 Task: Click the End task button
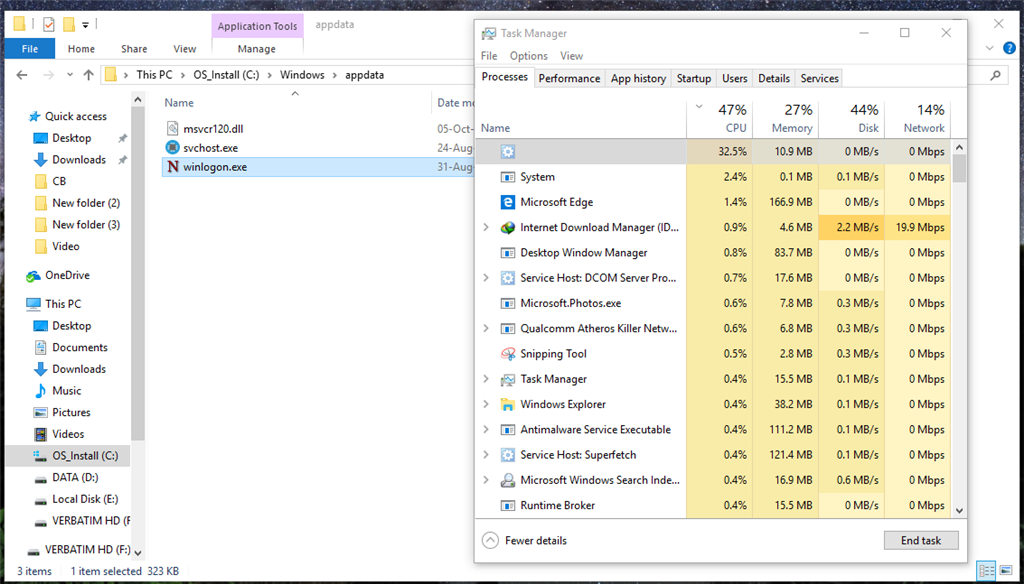[x=921, y=541]
